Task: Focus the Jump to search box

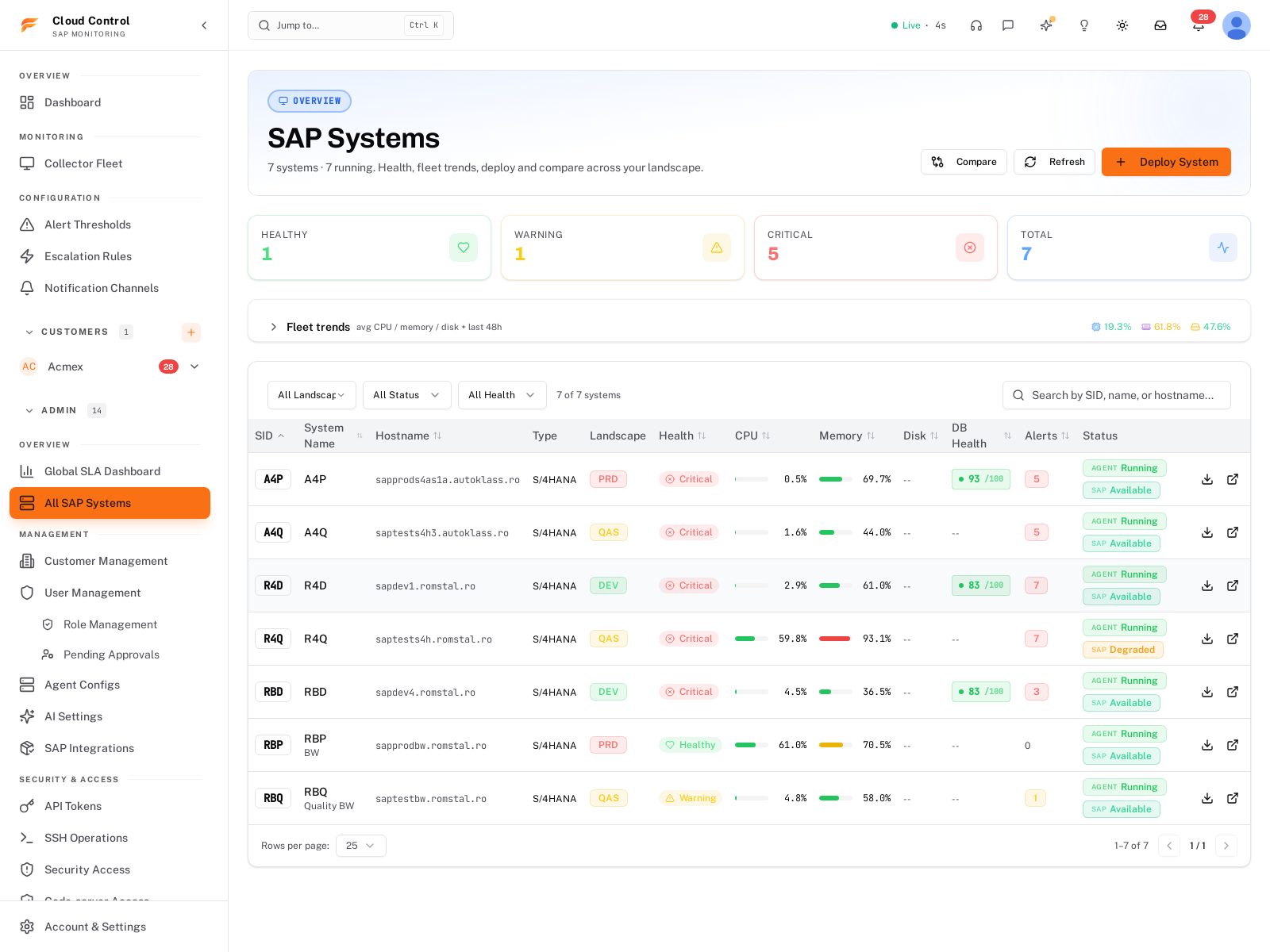Action: coord(351,25)
